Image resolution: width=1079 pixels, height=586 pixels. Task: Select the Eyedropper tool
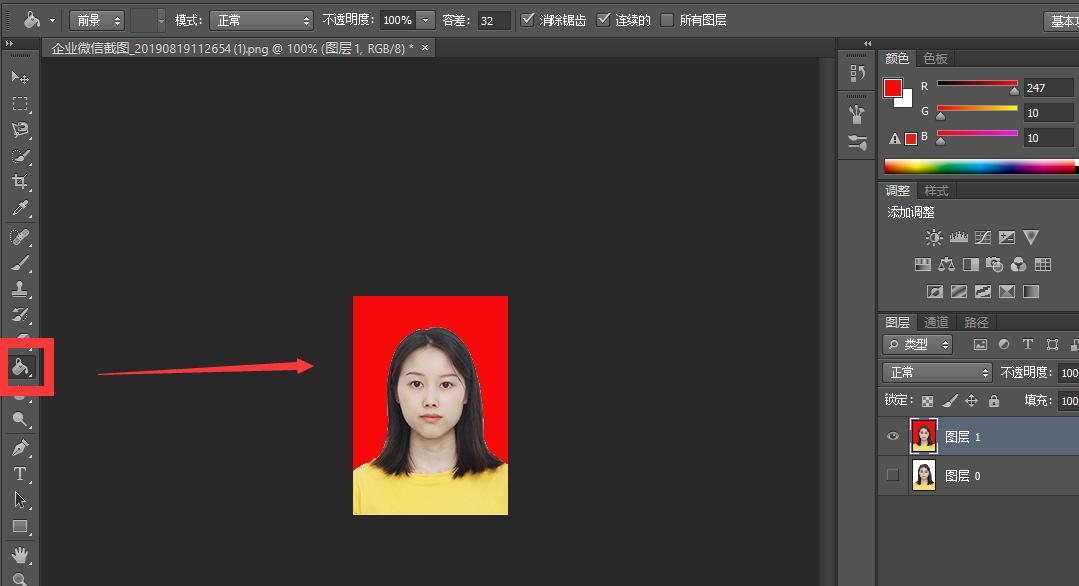(x=22, y=209)
